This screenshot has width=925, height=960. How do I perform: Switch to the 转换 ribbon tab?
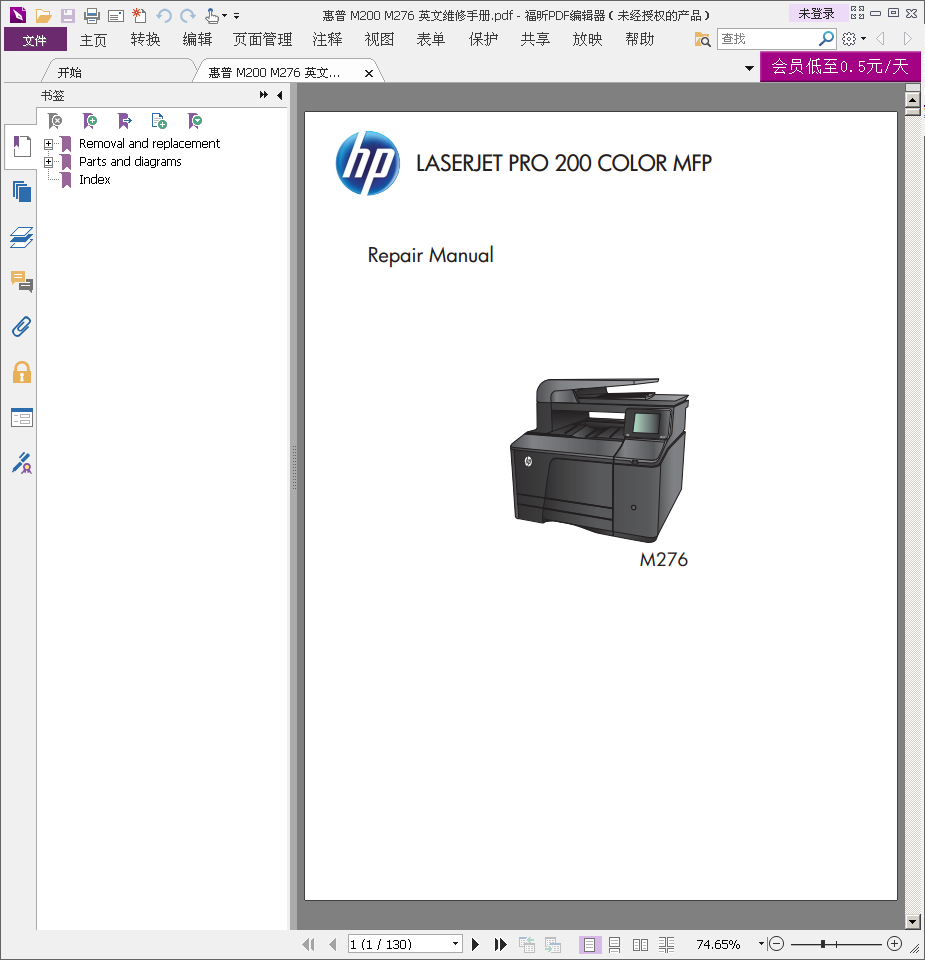pos(145,40)
